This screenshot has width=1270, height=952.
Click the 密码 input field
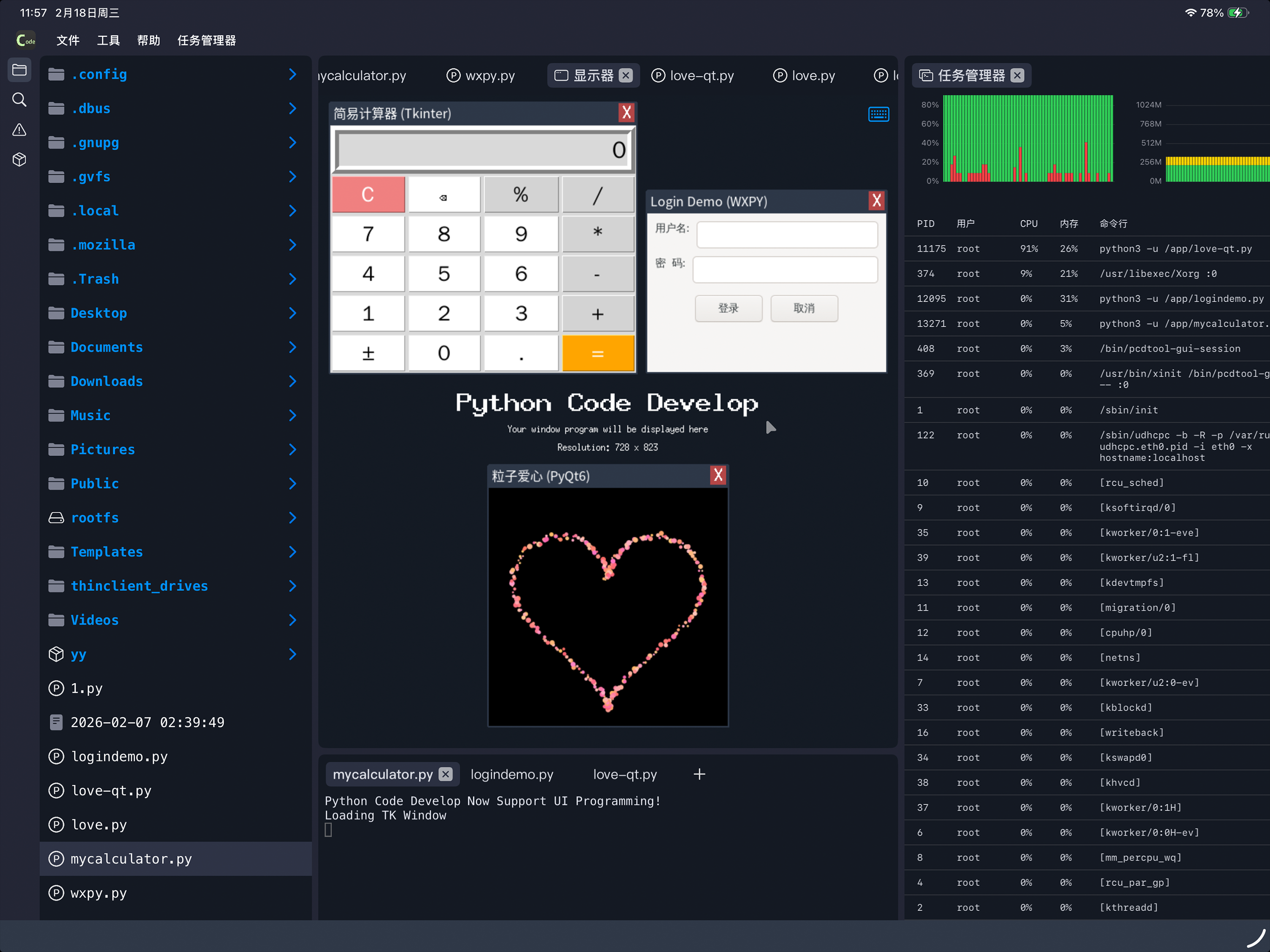[785, 269]
